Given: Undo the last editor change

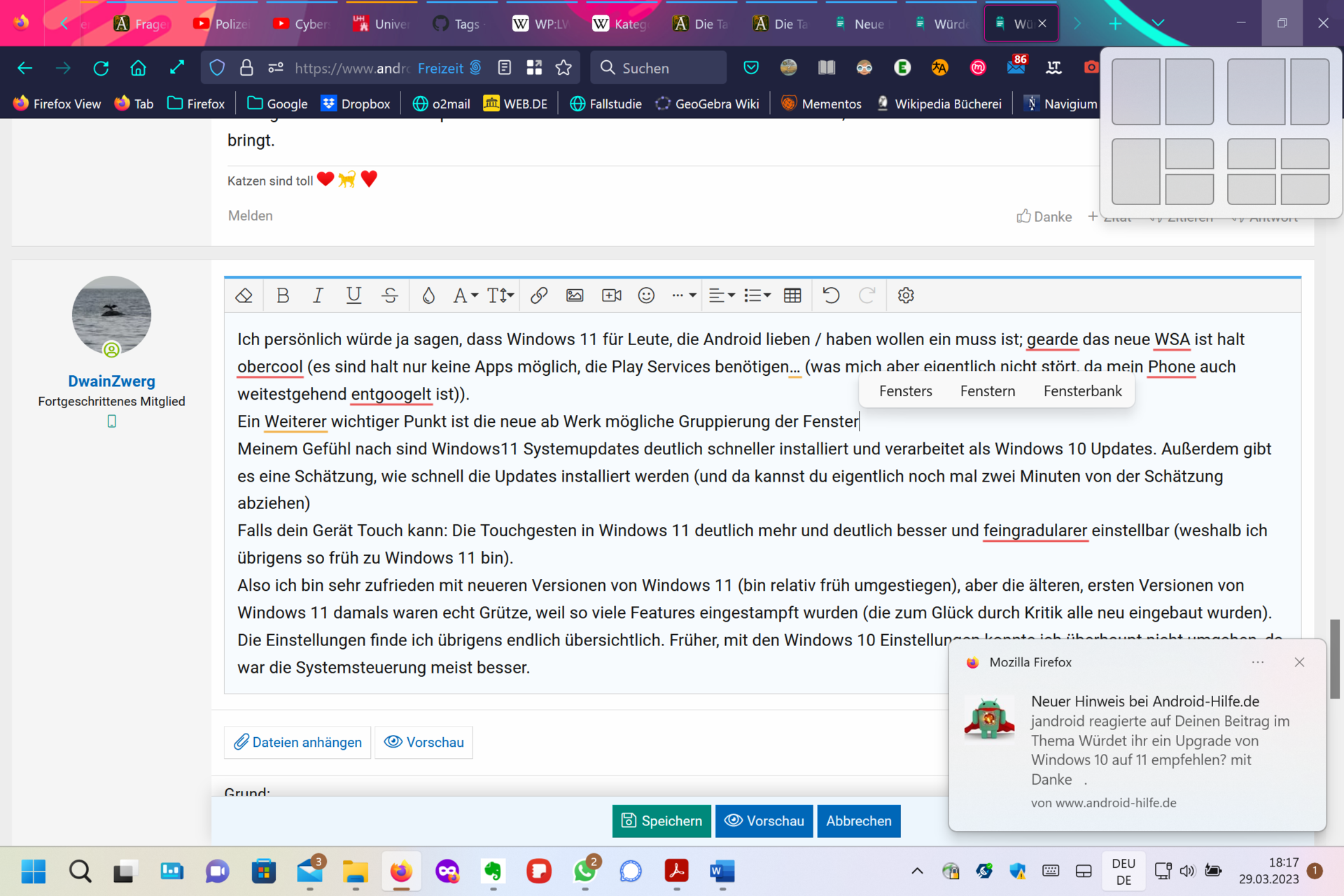Looking at the screenshot, I should click(x=831, y=295).
